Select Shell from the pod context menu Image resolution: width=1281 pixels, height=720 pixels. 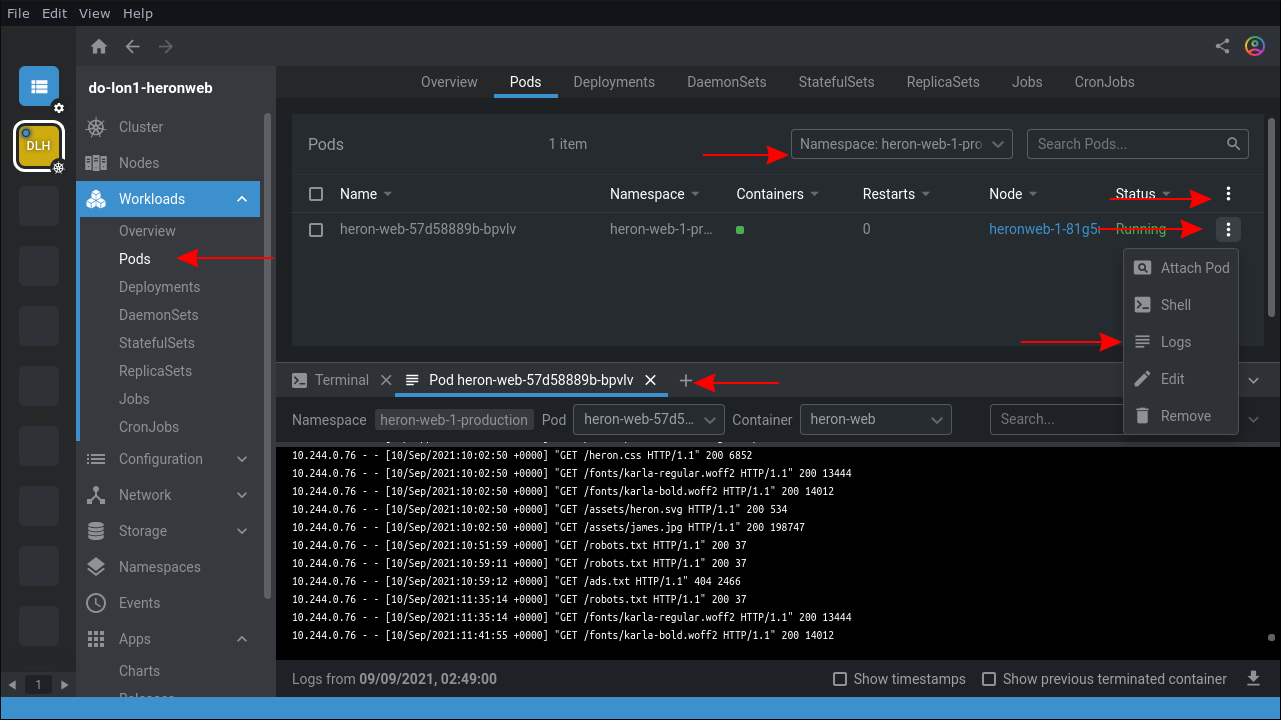pos(1175,305)
